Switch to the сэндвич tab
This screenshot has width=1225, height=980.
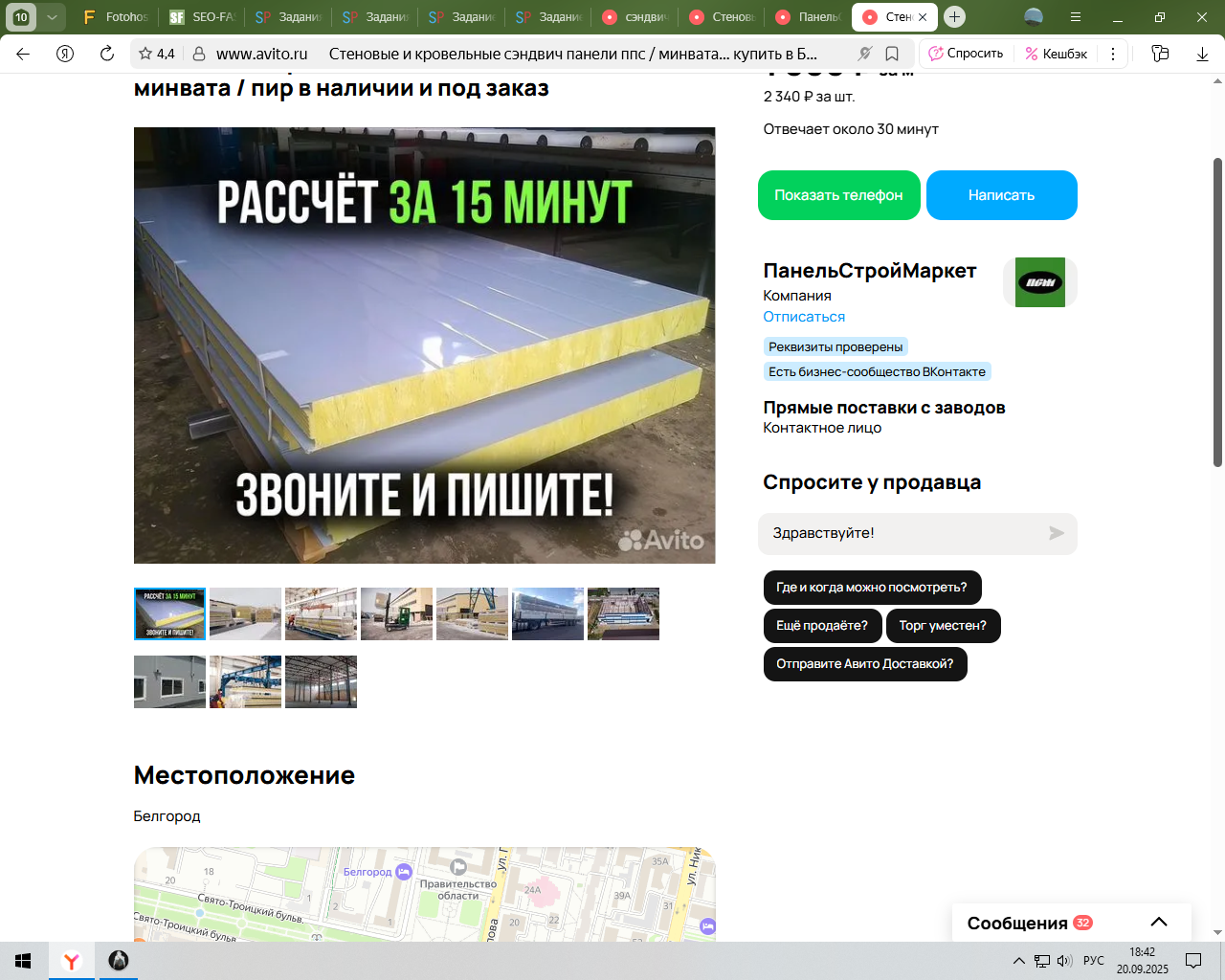click(635, 16)
